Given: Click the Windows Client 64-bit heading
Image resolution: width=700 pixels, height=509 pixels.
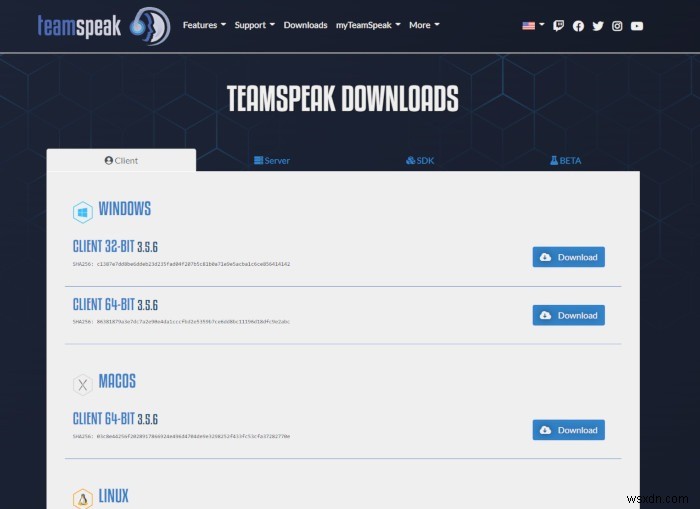Looking at the screenshot, I should coord(115,305).
